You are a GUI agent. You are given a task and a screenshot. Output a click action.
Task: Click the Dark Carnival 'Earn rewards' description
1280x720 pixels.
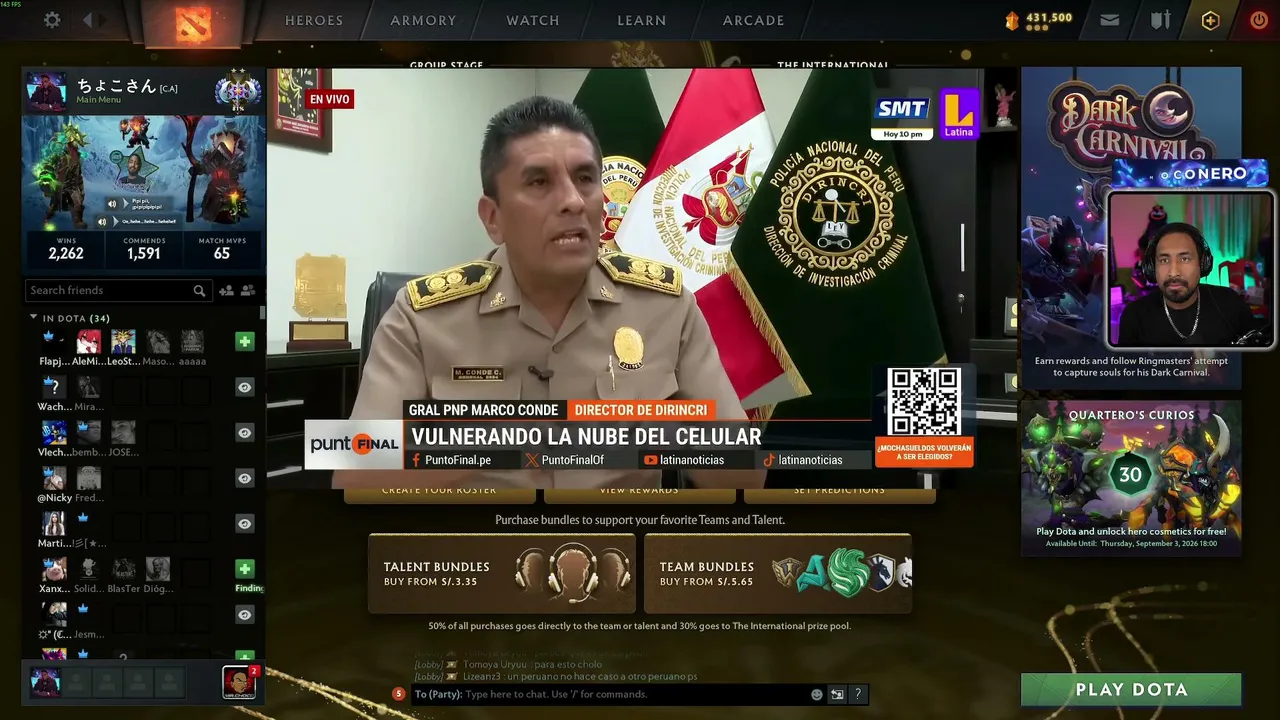coord(1131,367)
